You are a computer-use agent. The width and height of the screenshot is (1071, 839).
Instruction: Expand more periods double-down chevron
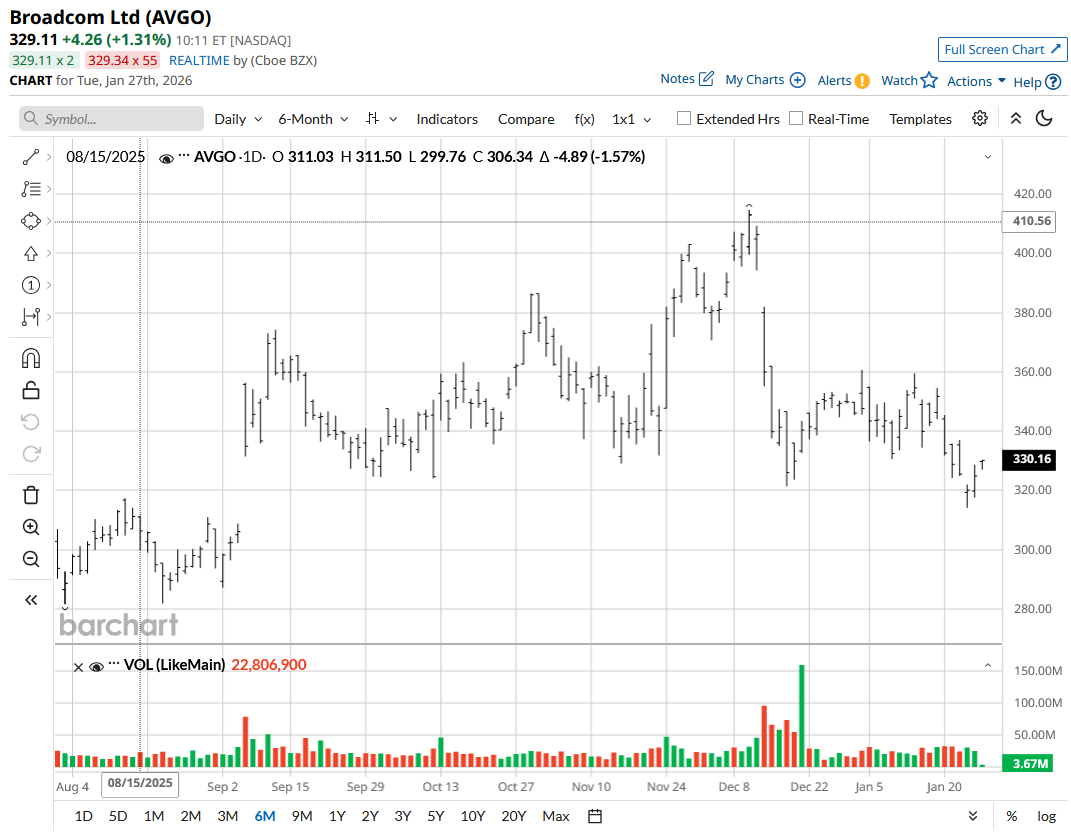point(973,816)
